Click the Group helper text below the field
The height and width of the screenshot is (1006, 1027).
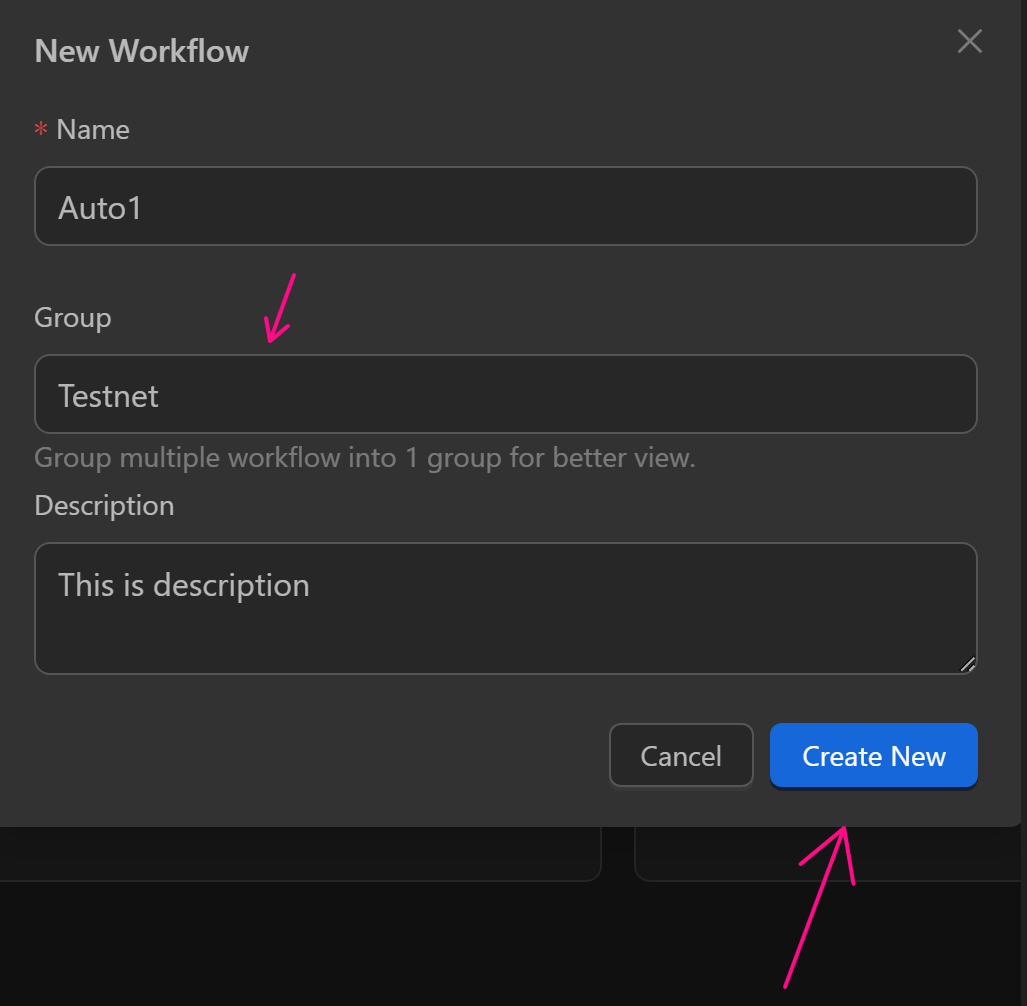pos(364,458)
